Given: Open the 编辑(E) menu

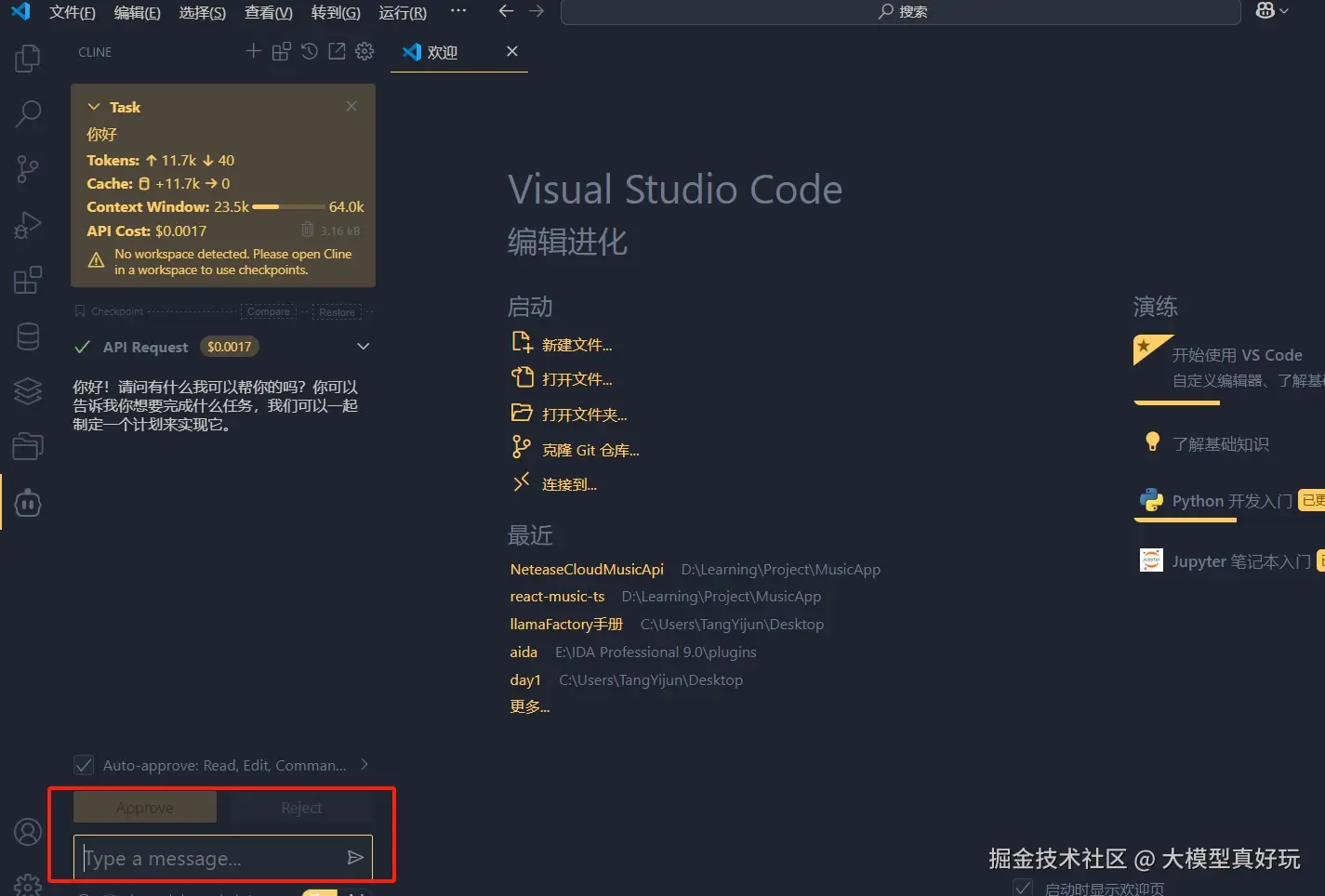Looking at the screenshot, I should [138, 12].
